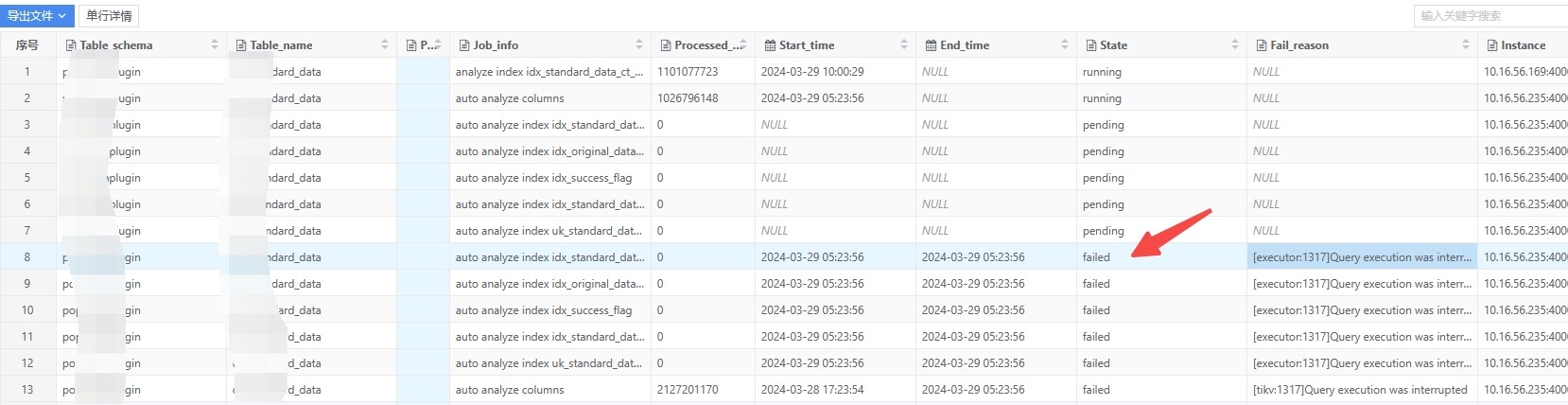Click the Fail_reason column type icon
The width and height of the screenshot is (1568, 405).
1262,45
